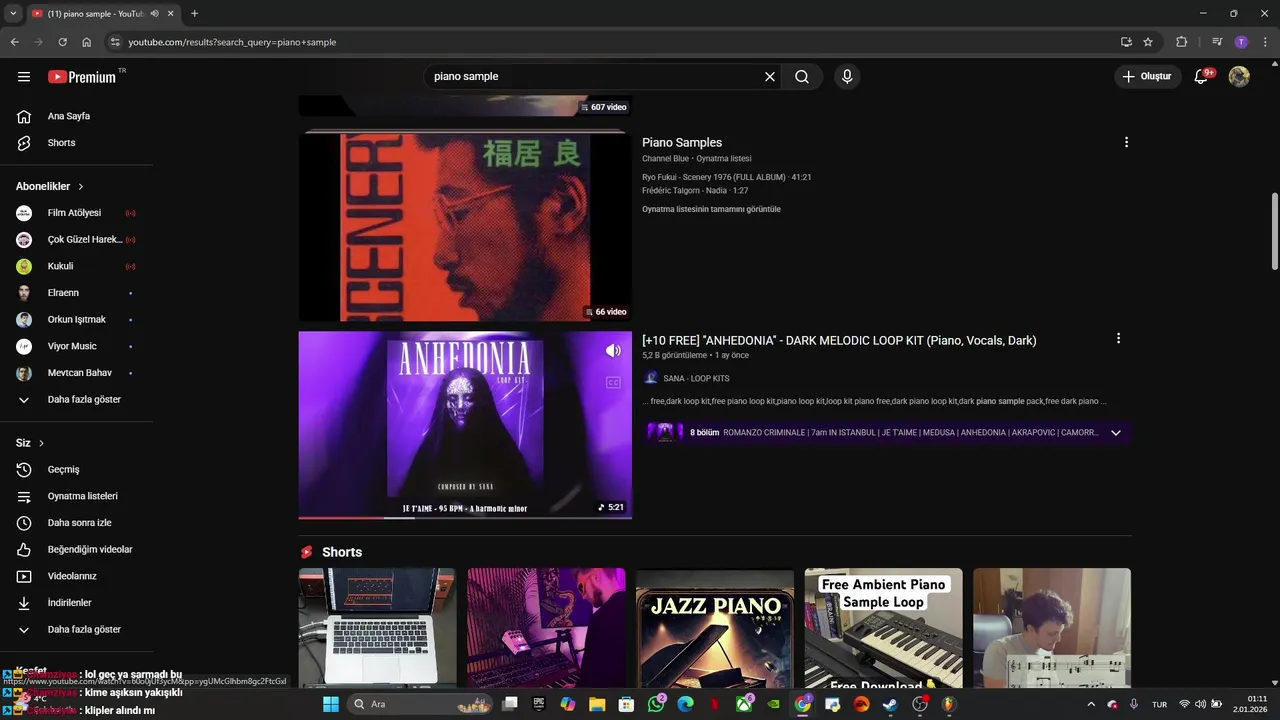Image resolution: width=1280 pixels, height=720 pixels.
Task: Open Piano Samples playlist title
Action: (682, 143)
